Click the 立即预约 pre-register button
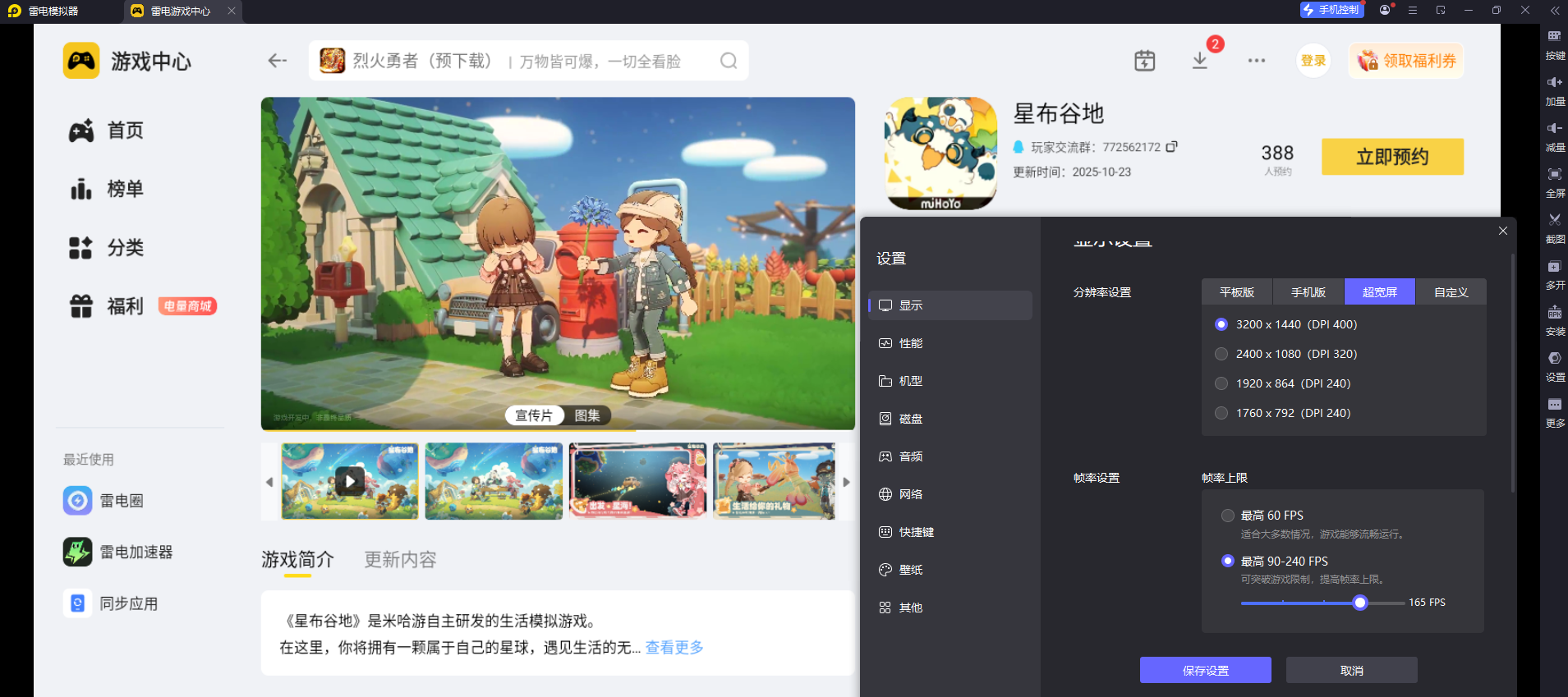The width and height of the screenshot is (1568, 697). coord(1392,157)
